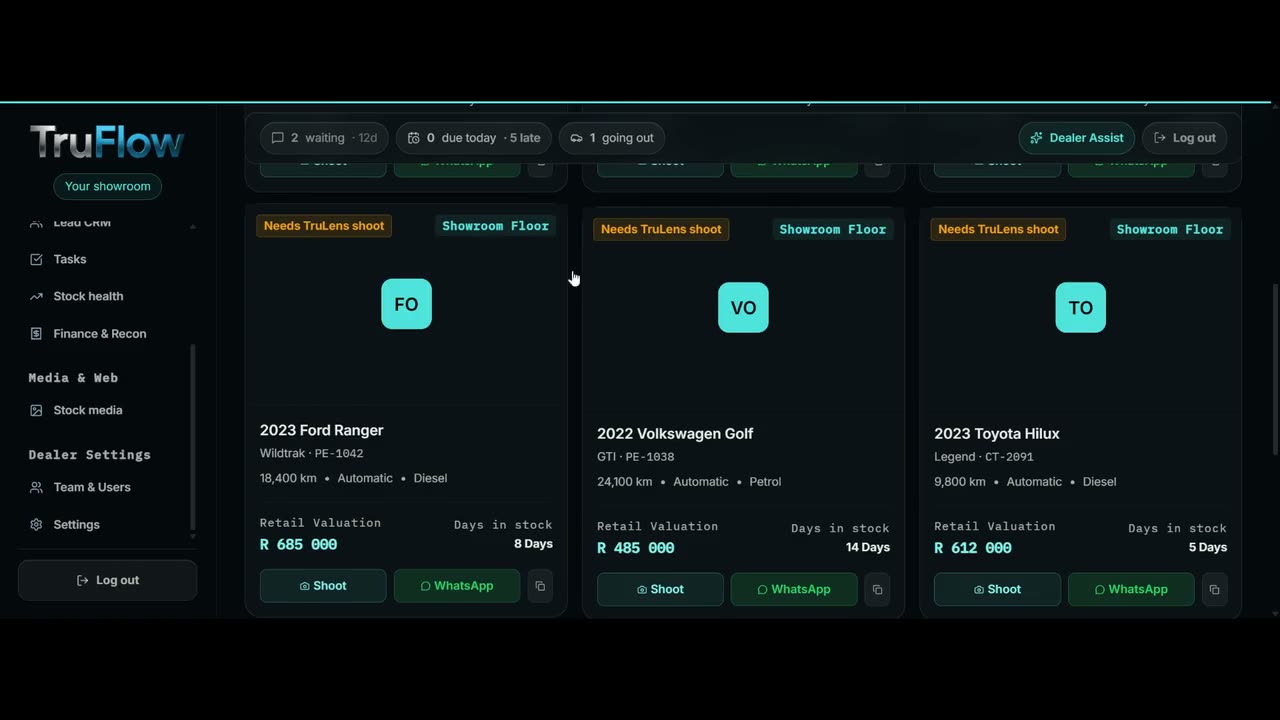
Task: Open Dealer Assist
Action: pyautogui.click(x=1077, y=138)
